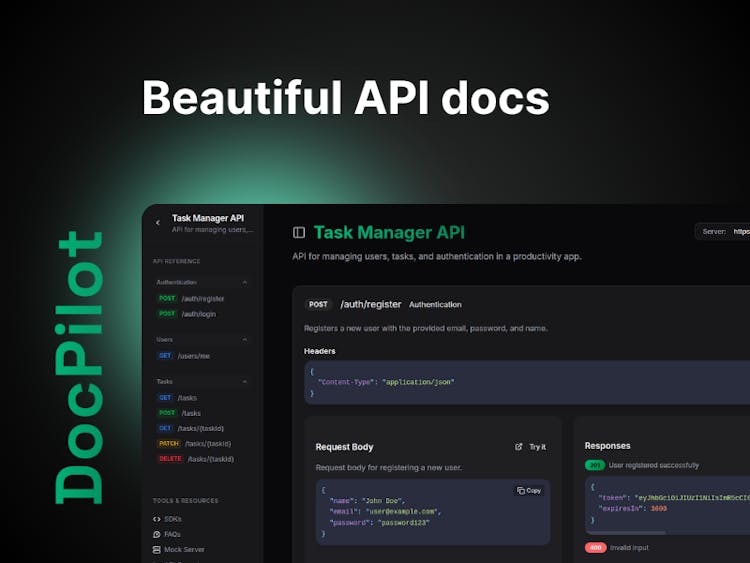Click the Headers code block
Image resolution: width=750 pixels, height=563 pixels.
click(x=527, y=383)
